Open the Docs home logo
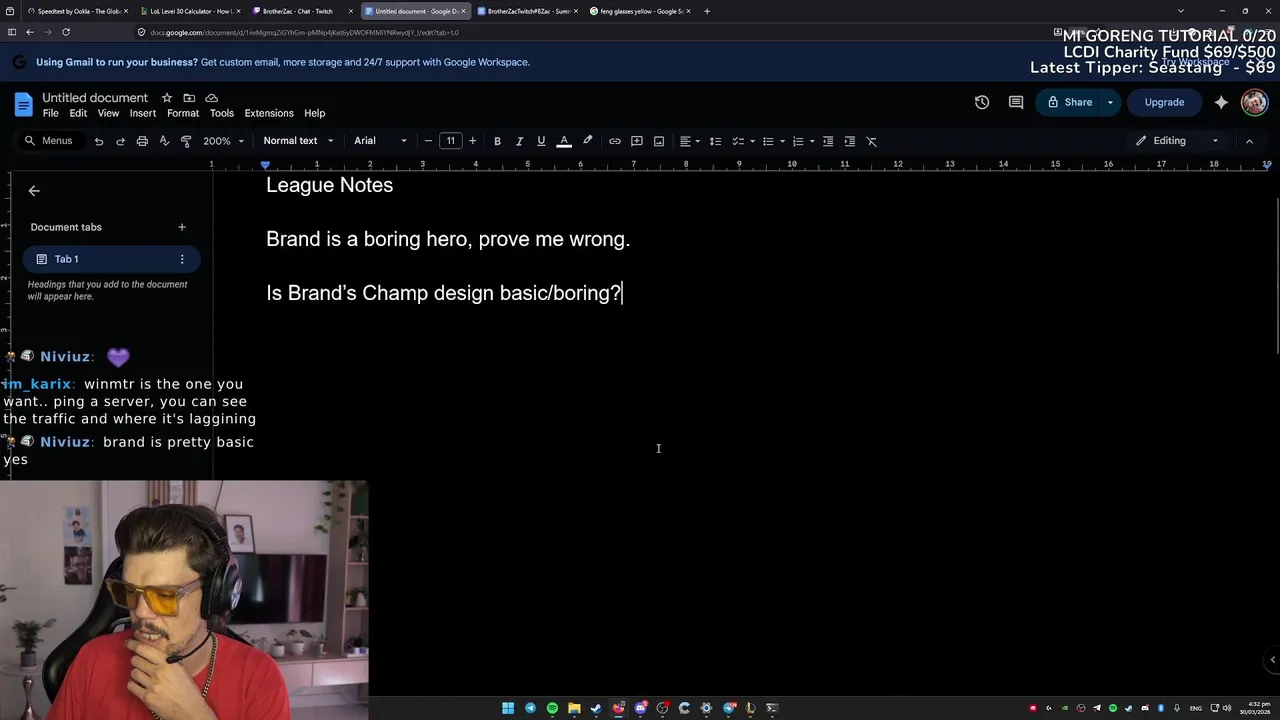Viewport: 1280px width, 720px height. coord(23,104)
